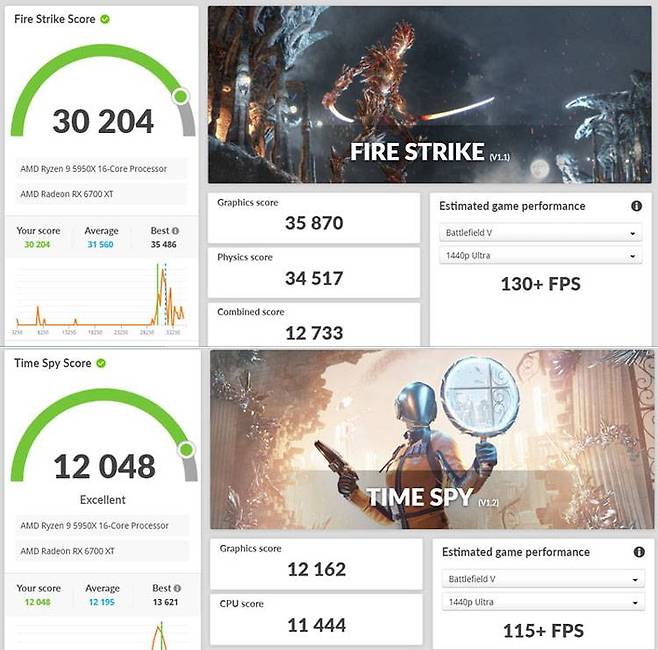The image size is (658, 650).
Task: Click Fire Strike Graphics score 35 870
Action: coord(314,223)
